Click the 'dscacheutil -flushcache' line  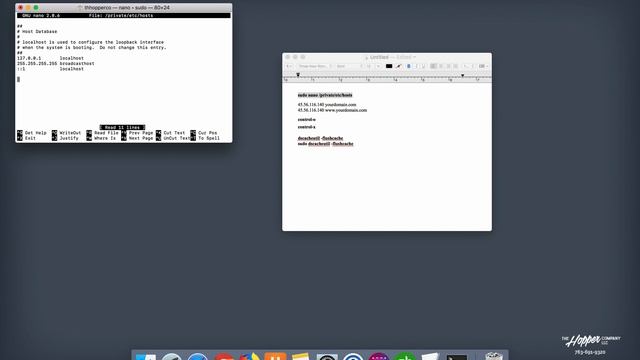tap(320, 138)
